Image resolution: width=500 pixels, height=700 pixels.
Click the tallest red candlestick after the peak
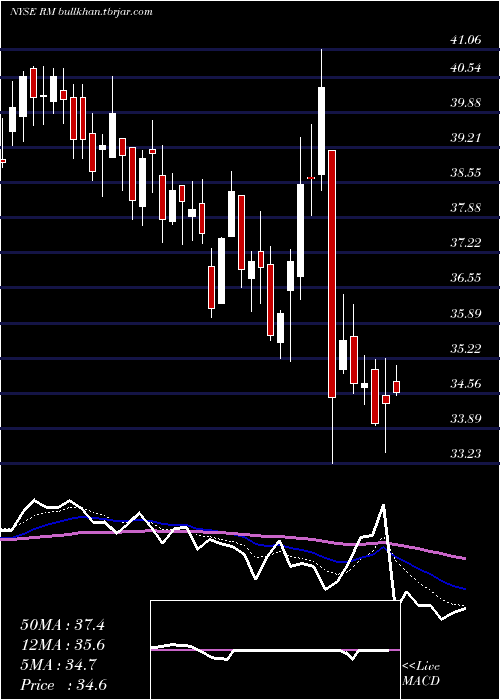332,274
